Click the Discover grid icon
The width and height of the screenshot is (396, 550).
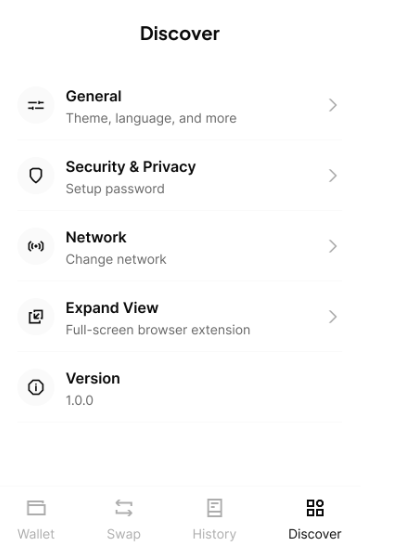point(315,508)
